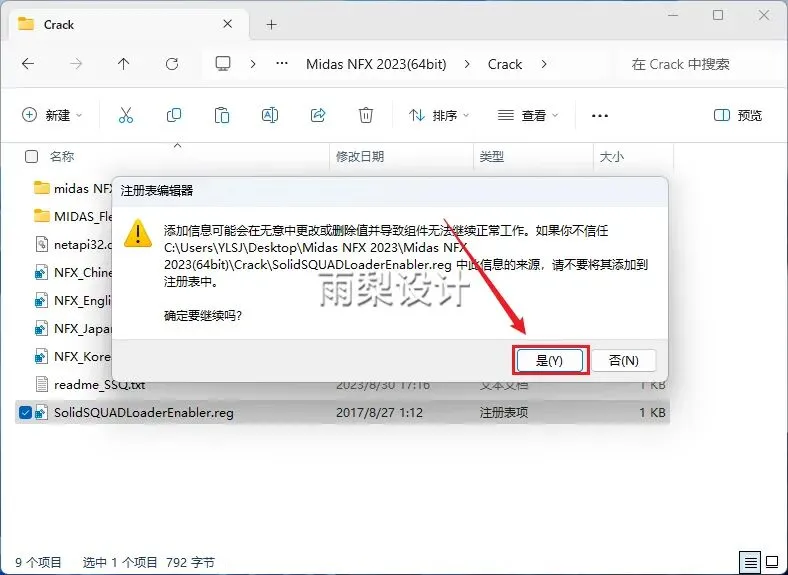Viewport: 788px width, 575px height.
Task: Open the 排序 sort dropdown
Action: pos(439,116)
